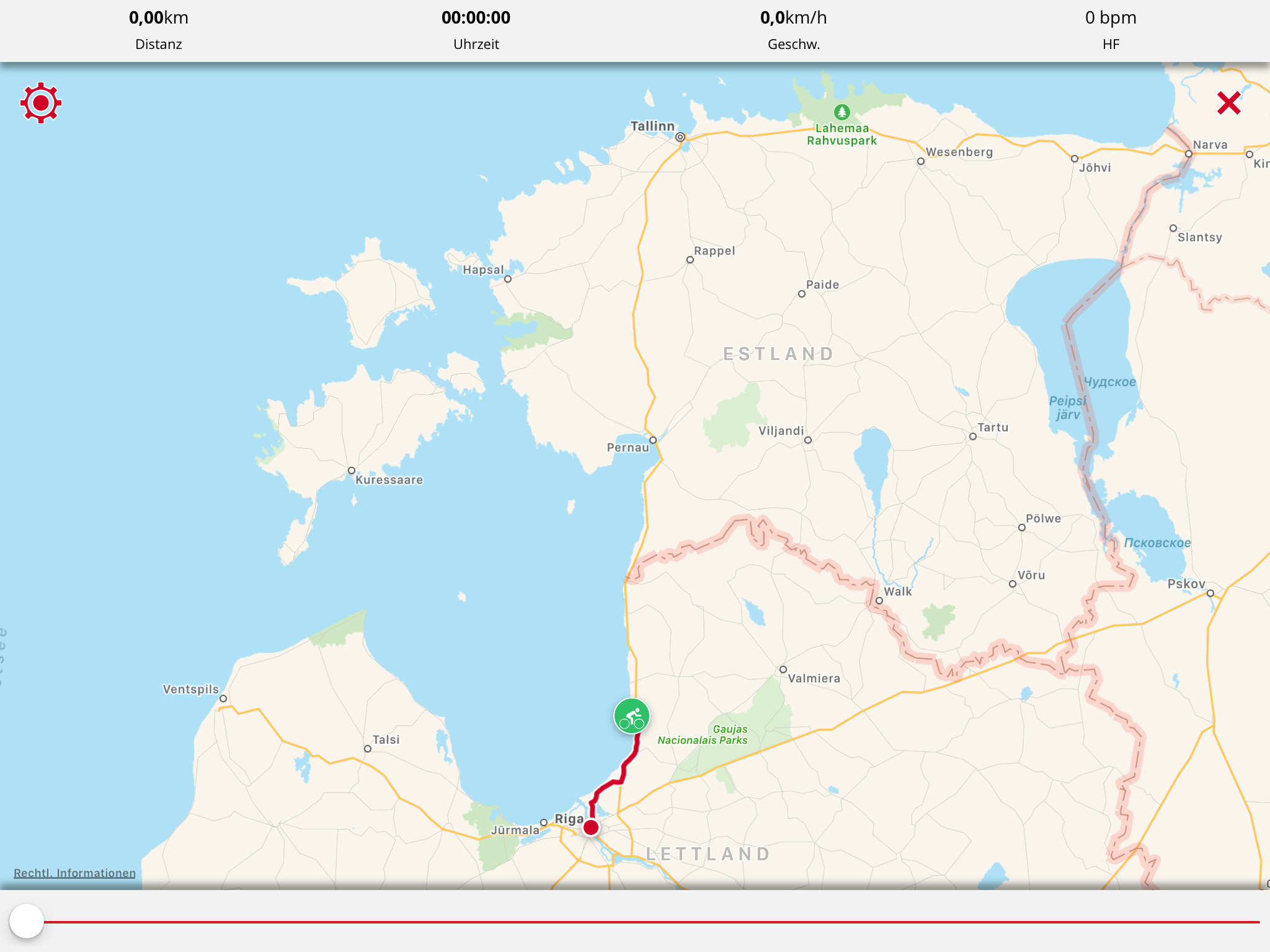Select the Tartu city marker dot

[973, 436]
